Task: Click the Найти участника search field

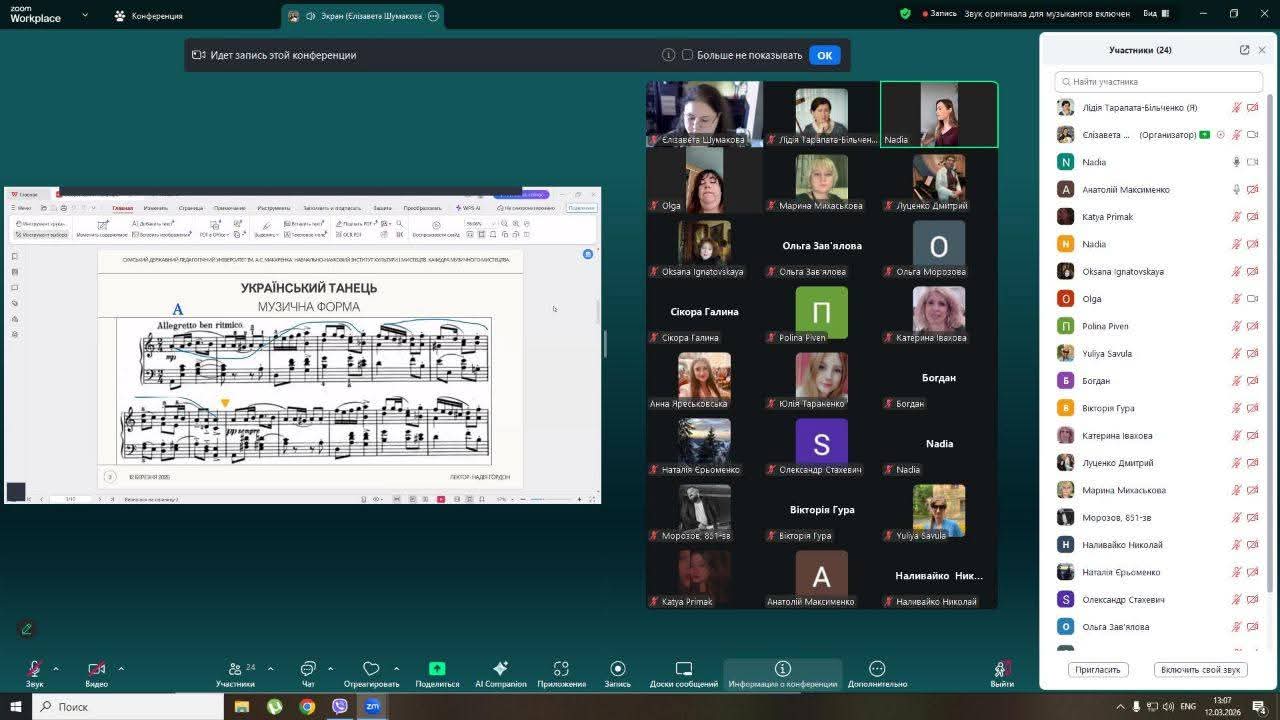Action: 1159,82
